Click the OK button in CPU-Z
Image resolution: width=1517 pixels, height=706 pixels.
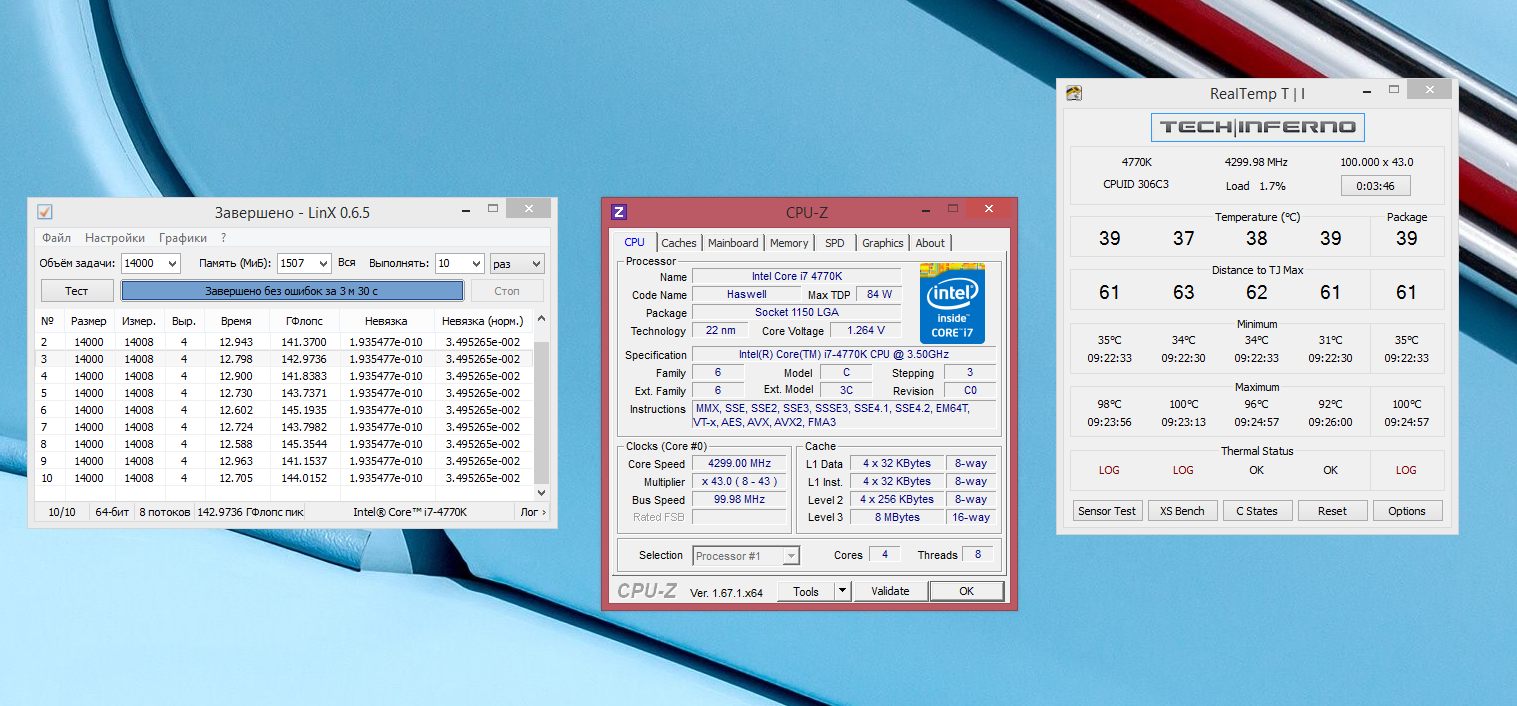[966, 591]
